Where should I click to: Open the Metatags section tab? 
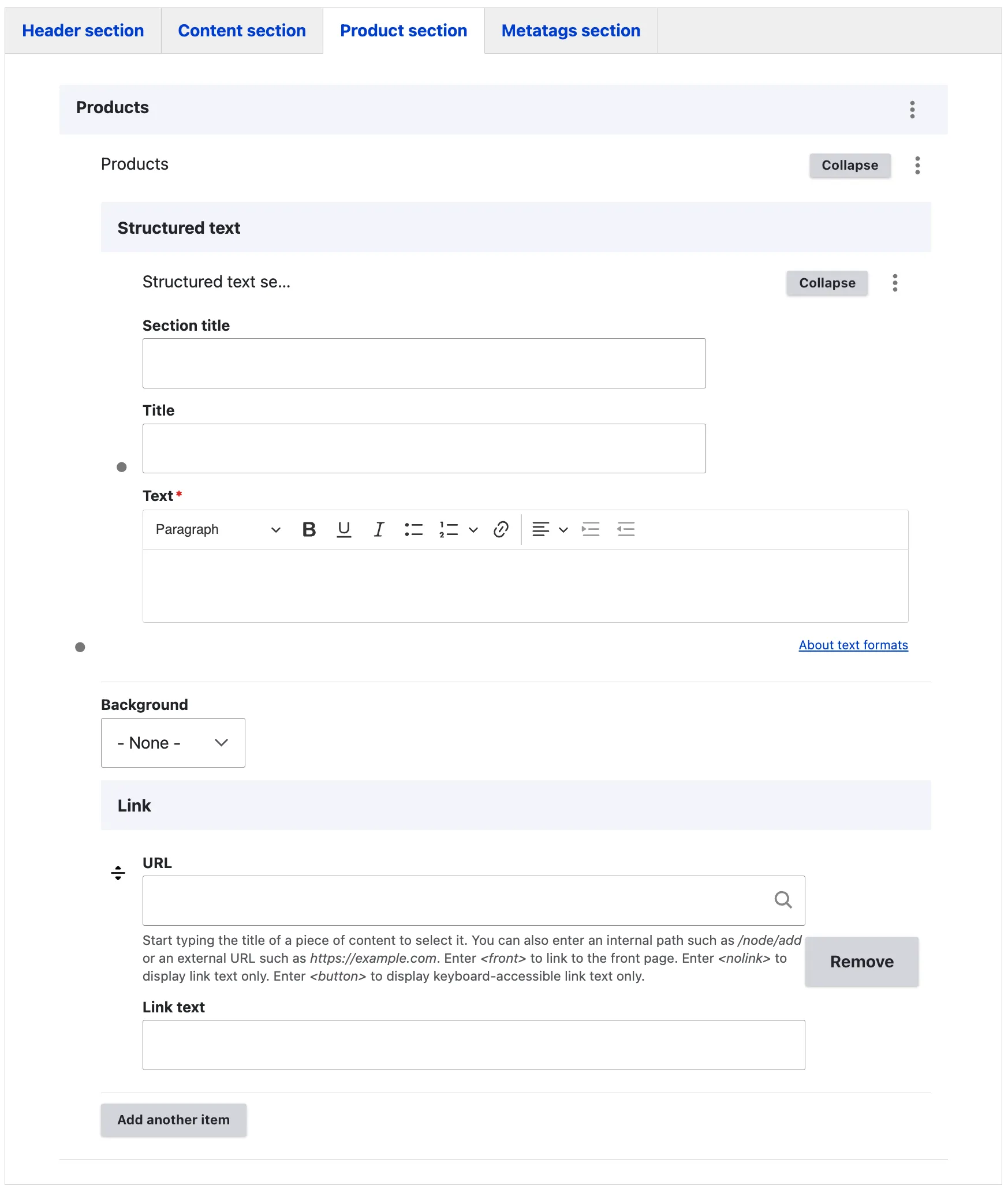570,31
